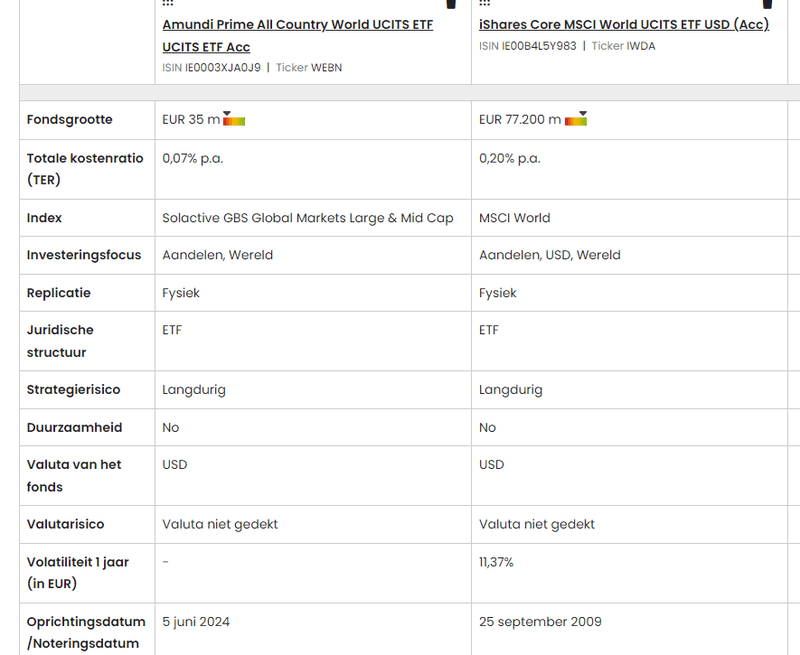Screen dimensions: 800x655
Task: Click the drag handle above iShares Core ETF
Action: click(x=484, y=4)
